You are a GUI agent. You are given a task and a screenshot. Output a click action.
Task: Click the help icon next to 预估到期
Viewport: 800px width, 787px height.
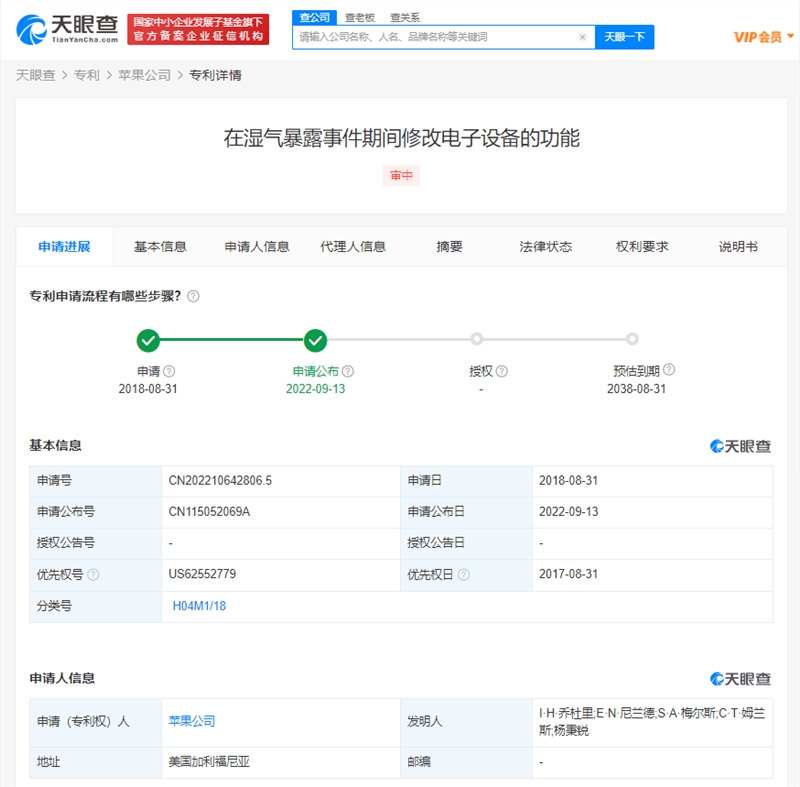pos(669,369)
